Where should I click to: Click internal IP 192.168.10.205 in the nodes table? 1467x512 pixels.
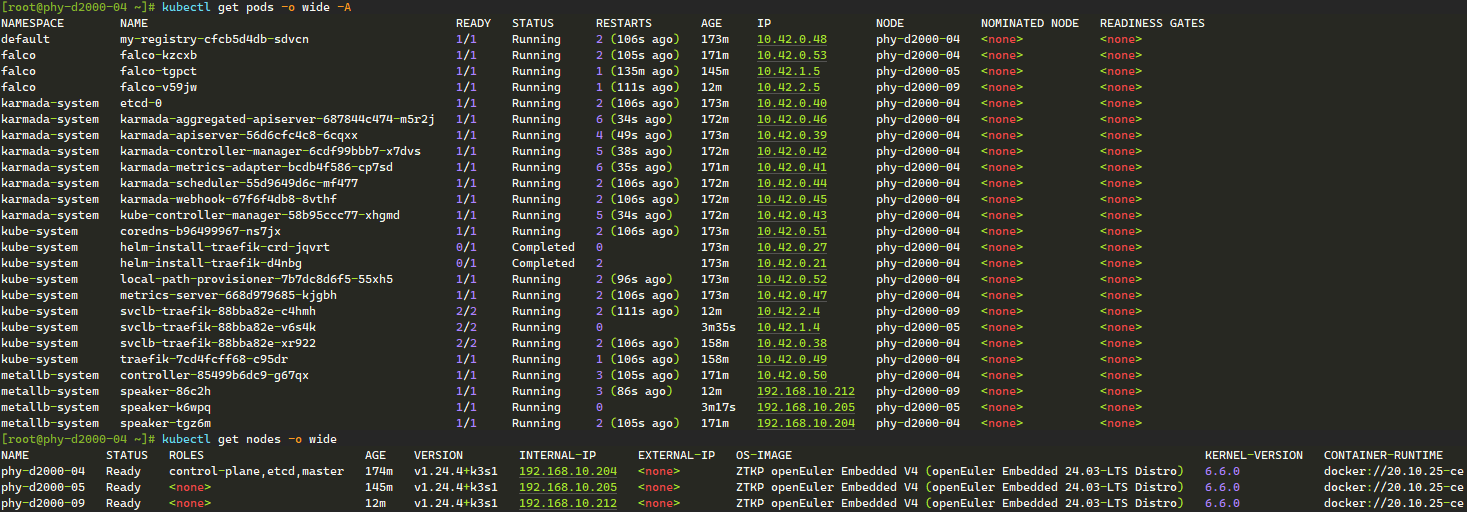pyautogui.click(x=568, y=487)
